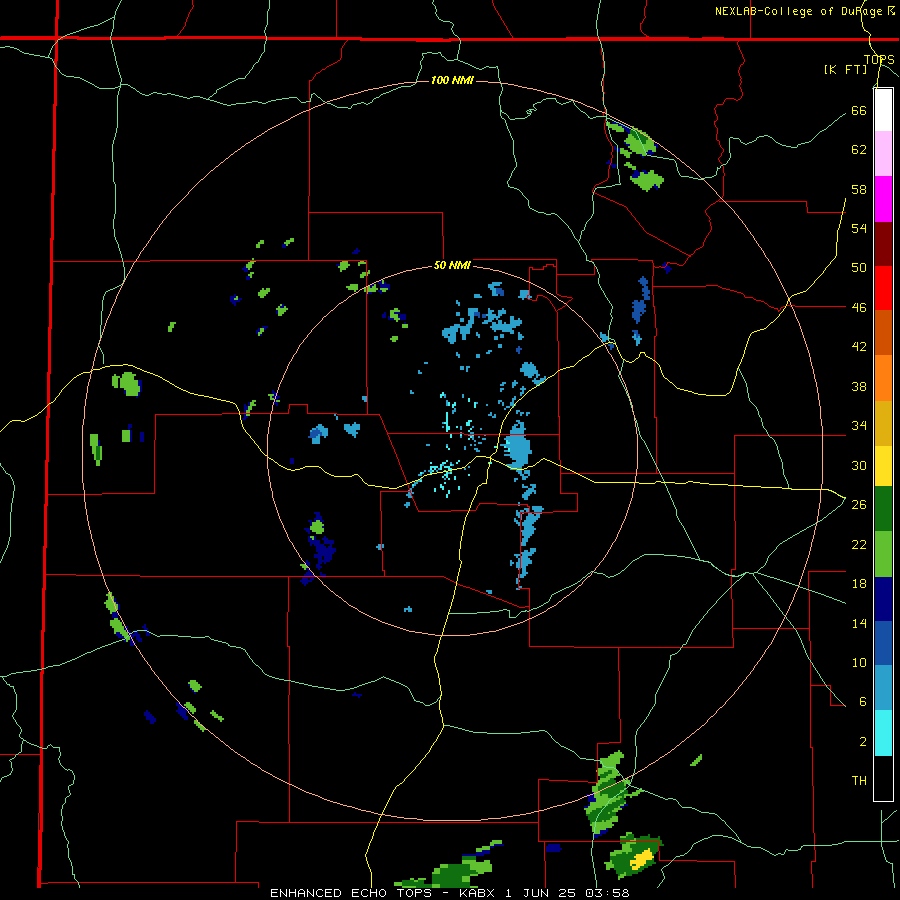The image size is (900, 900).
Task: Click the light green legend swatch
Action: click(883, 554)
